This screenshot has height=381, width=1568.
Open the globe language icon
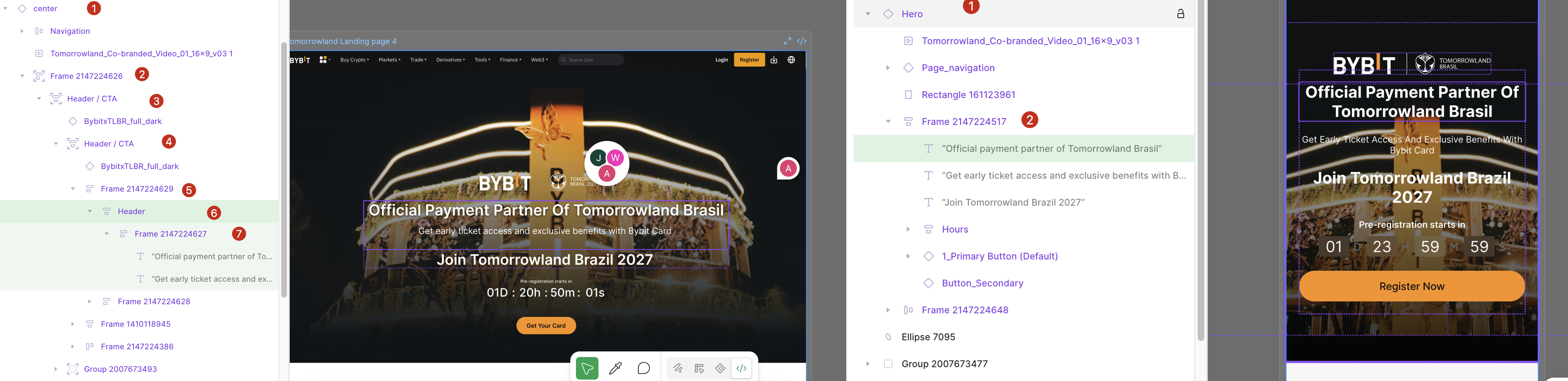(791, 60)
